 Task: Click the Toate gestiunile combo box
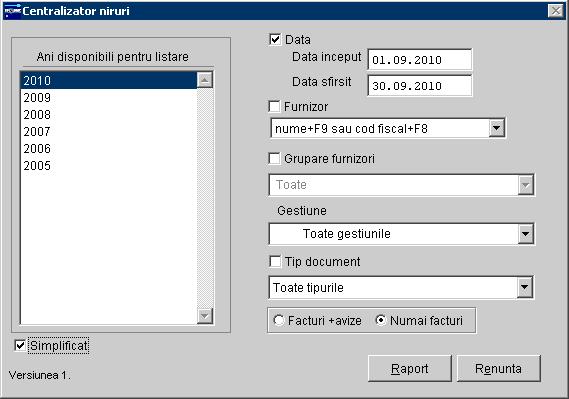click(x=401, y=234)
